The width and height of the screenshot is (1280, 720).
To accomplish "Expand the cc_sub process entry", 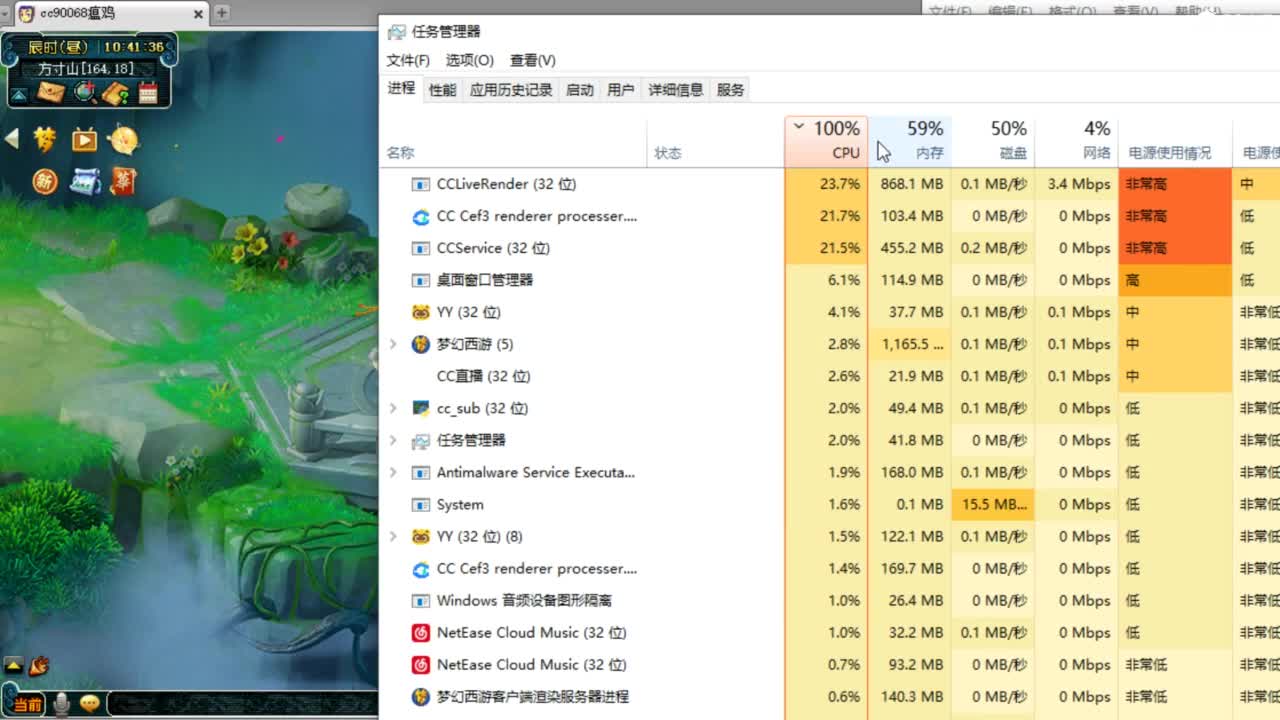I will click(x=392, y=408).
